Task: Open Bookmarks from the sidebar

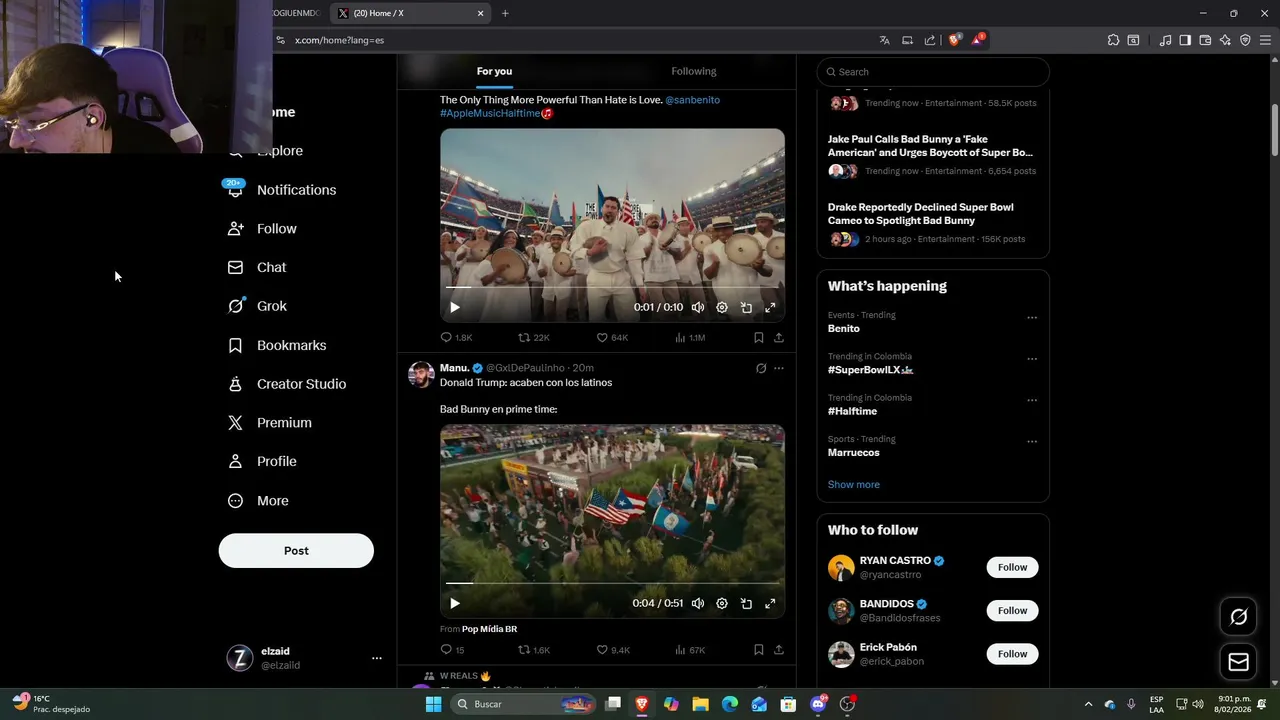Action: click(x=277, y=346)
